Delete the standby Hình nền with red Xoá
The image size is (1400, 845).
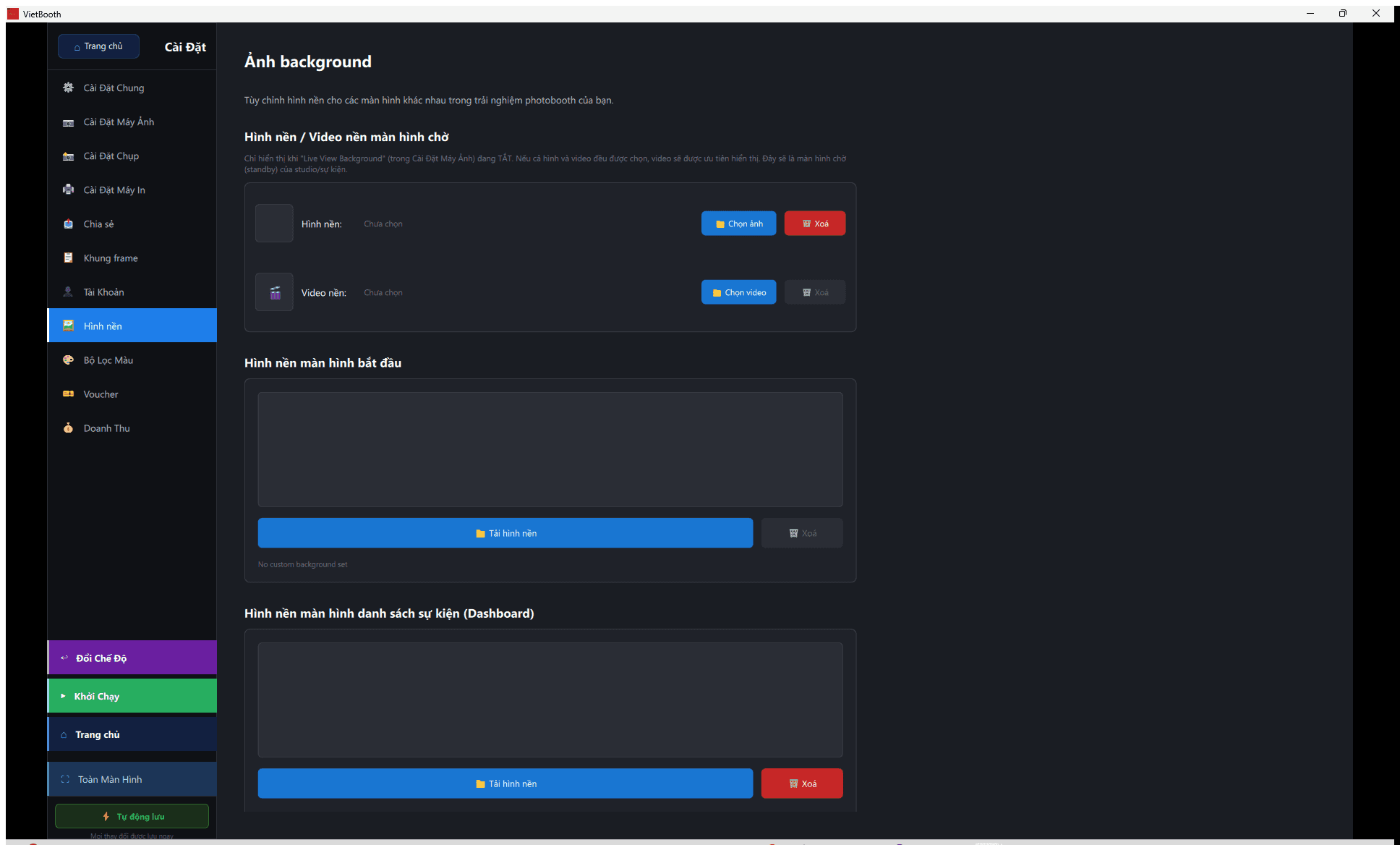pos(815,224)
